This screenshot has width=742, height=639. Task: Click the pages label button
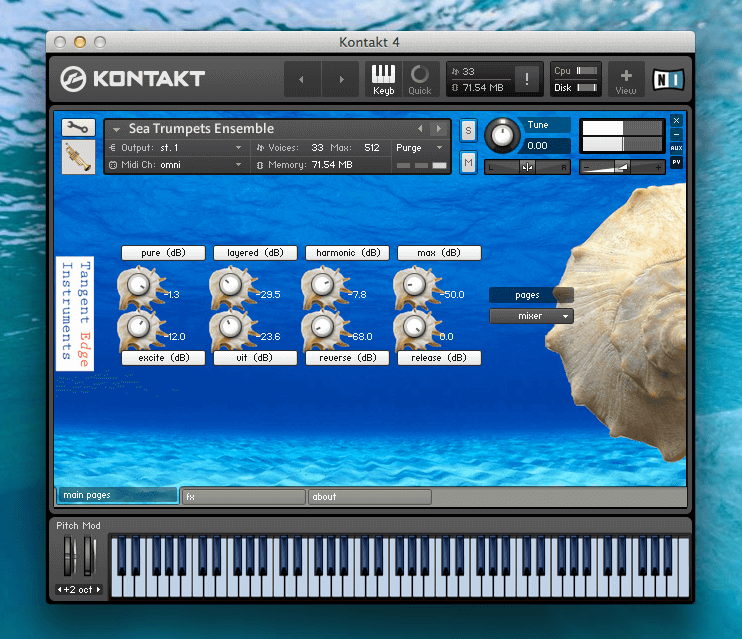tap(531, 295)
